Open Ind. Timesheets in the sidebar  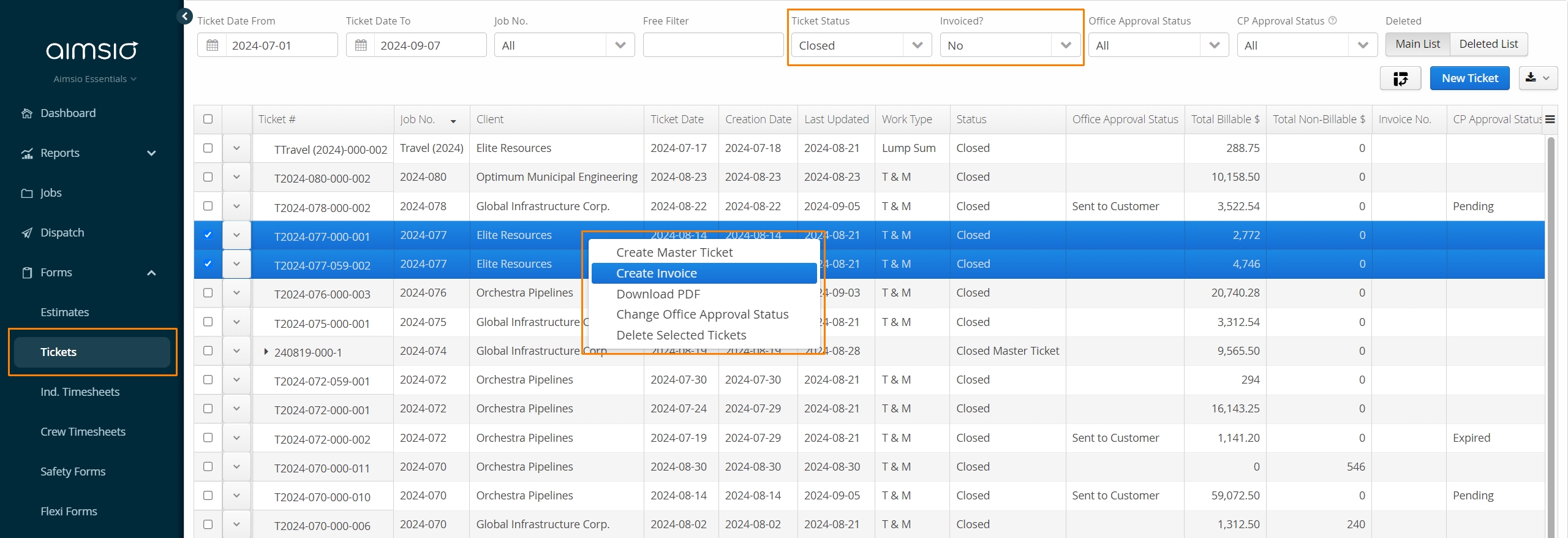(x=80, y=392)
